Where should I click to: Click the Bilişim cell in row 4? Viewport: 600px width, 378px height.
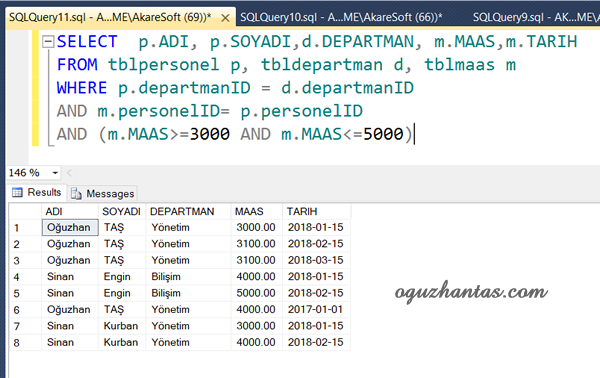tap(188, 277)
